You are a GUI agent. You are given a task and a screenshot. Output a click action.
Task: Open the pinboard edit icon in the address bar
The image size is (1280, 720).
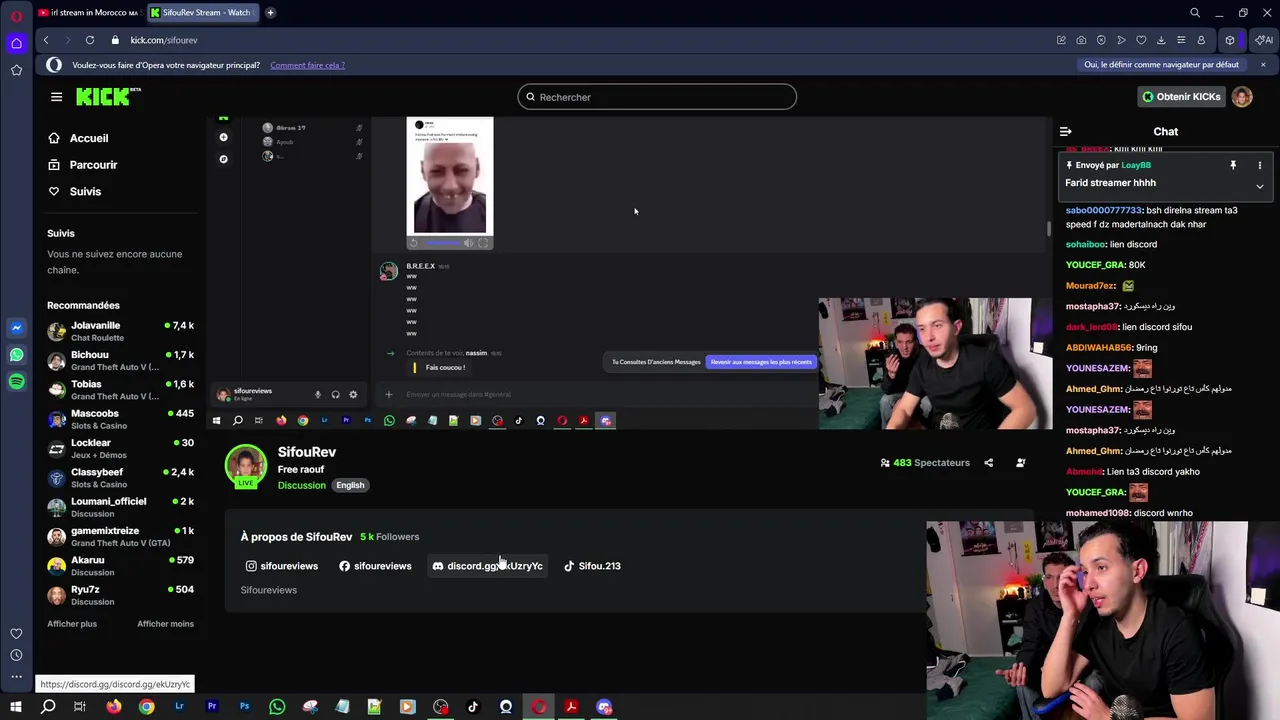(x=1061, y=40)
